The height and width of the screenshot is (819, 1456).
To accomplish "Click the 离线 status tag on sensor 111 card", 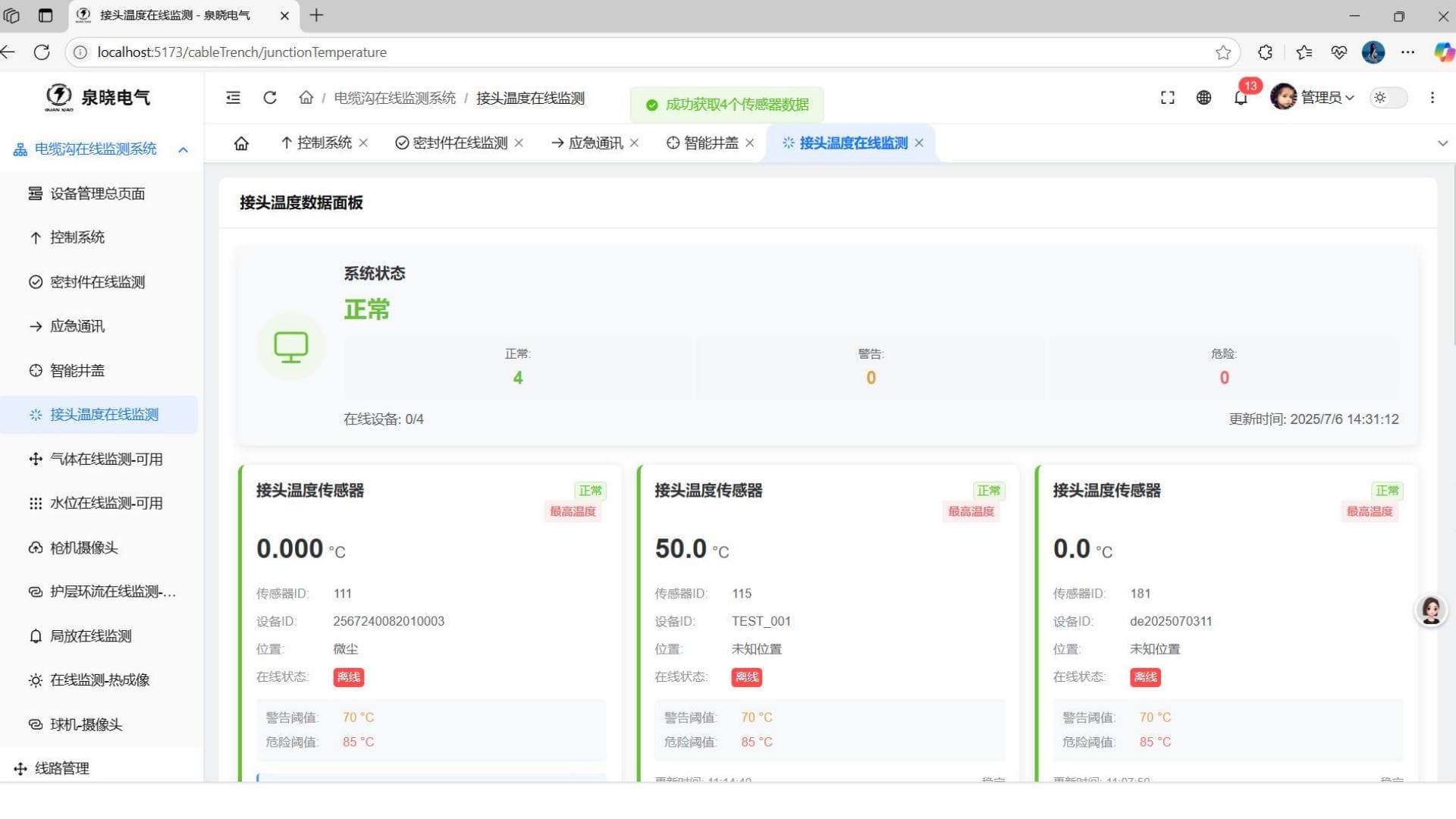I will (x=349, y=677).
